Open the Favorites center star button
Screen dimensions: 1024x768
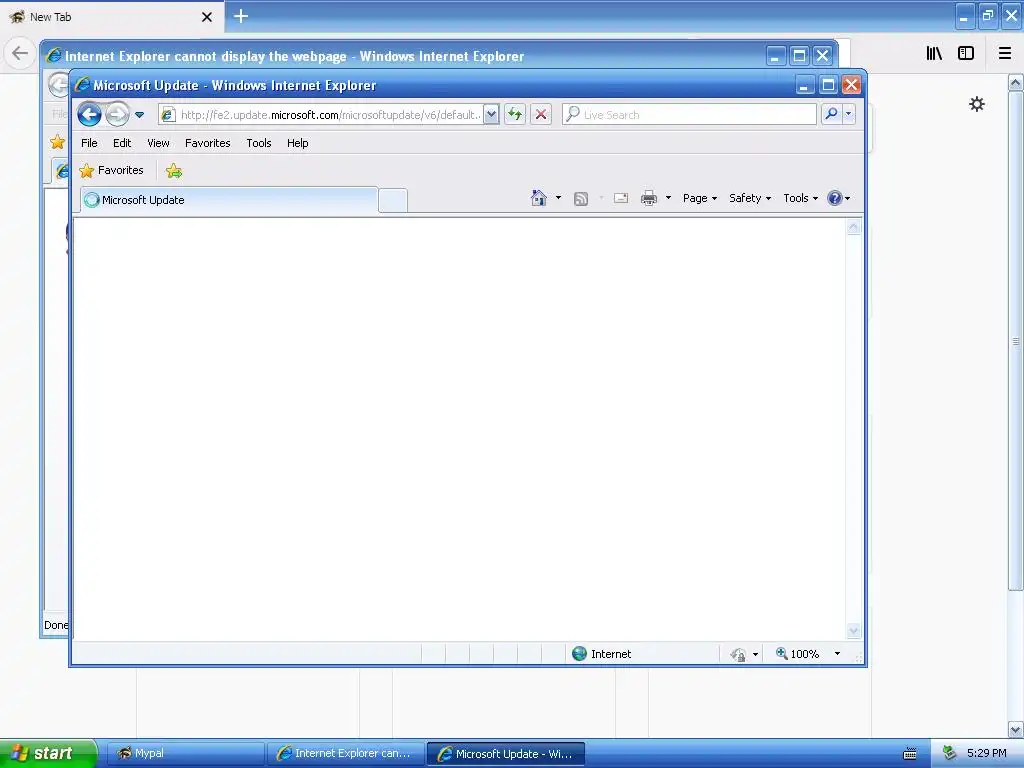[111, 170]
